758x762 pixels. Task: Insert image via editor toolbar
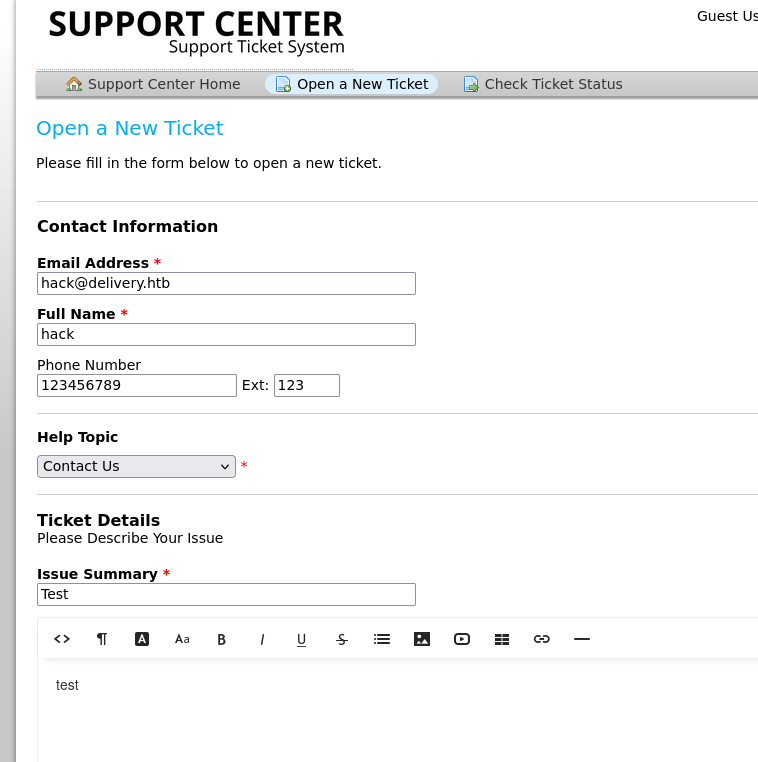pyautogui.click(x=422, y=639)
